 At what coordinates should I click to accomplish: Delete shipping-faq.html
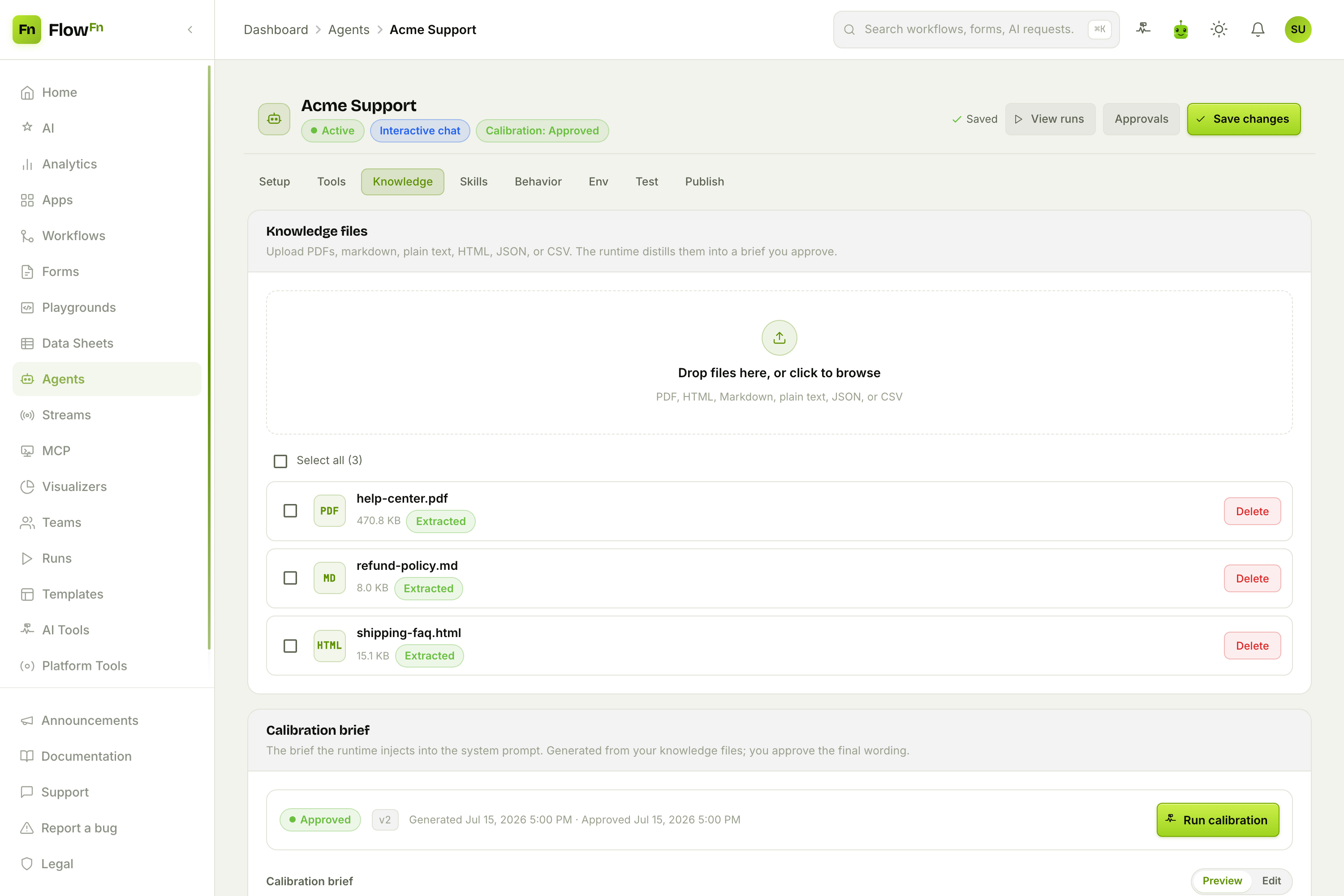pos(1252,646)
